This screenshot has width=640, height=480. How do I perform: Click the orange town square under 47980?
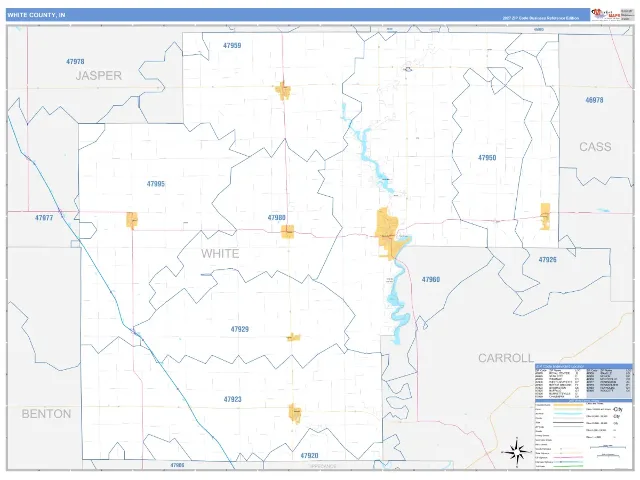(288, 231)
